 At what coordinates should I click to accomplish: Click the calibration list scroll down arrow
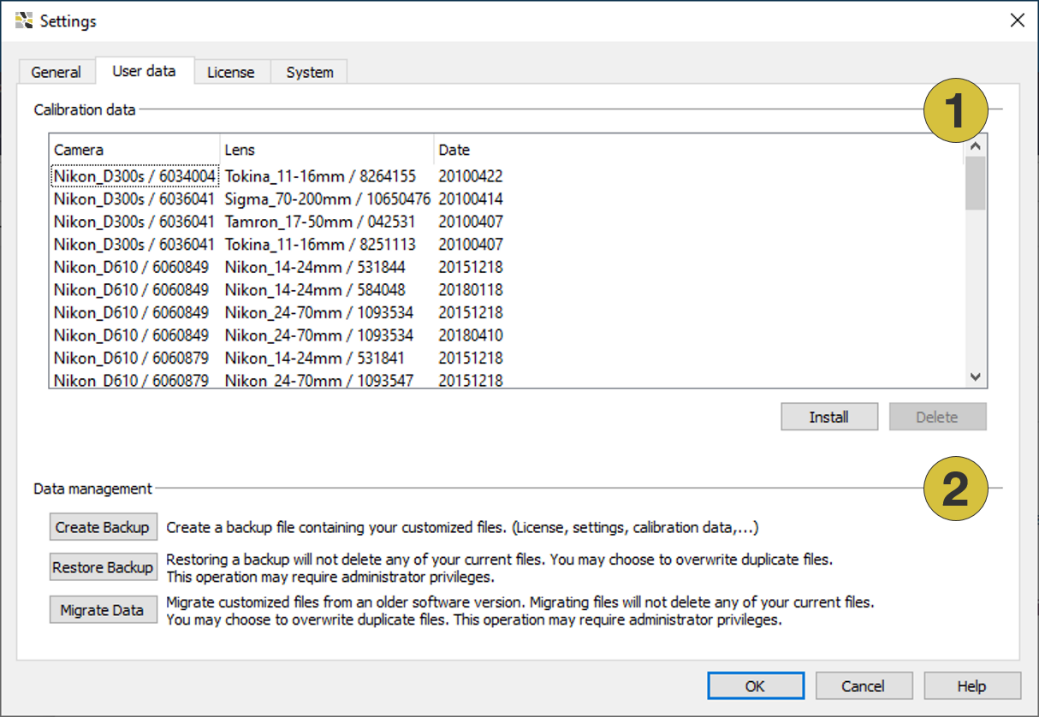tap(975, 376)
